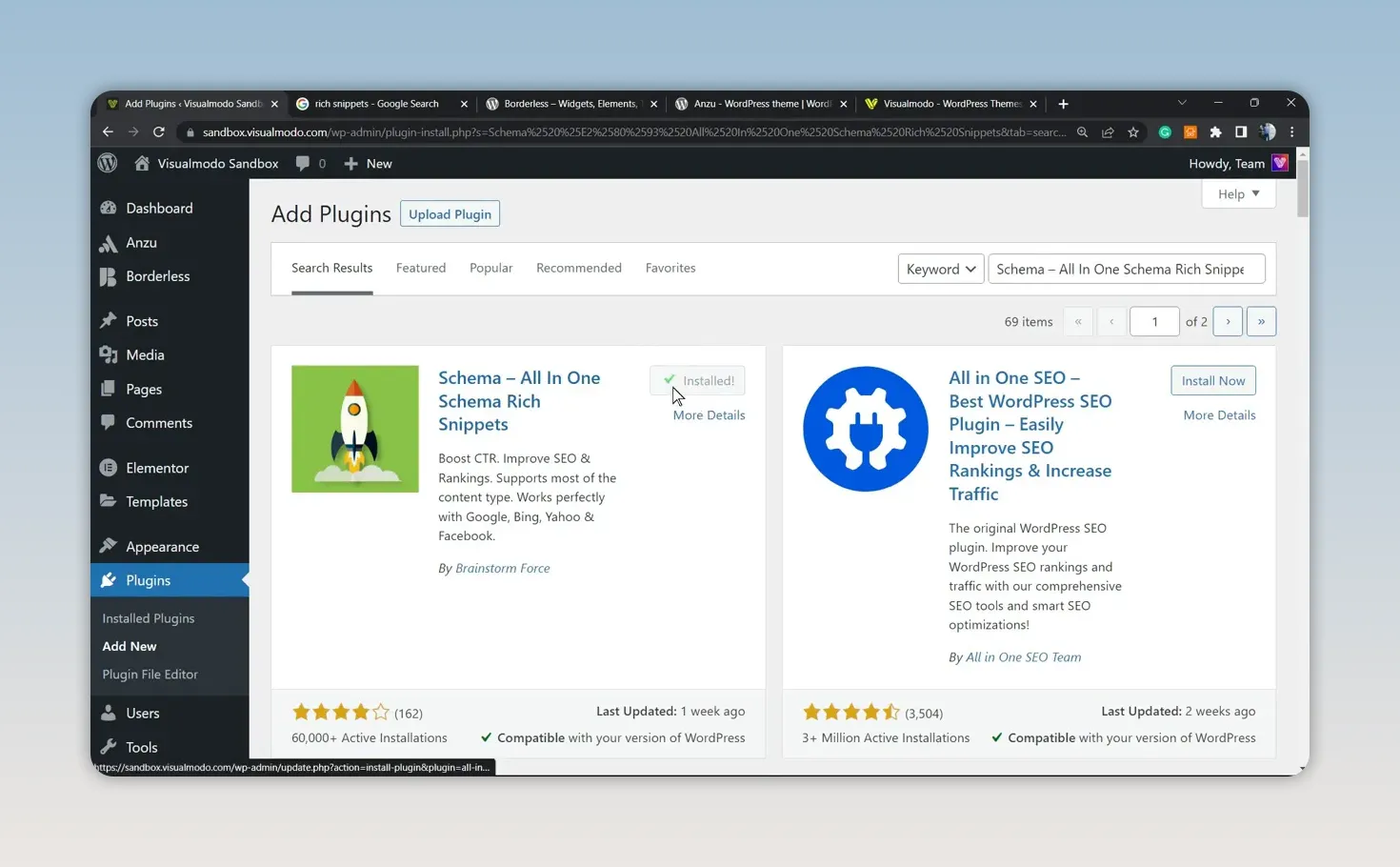Open browser extensions puzzle icon
The width and height of the screenshot is (1400, 867).
point(1215,132)
